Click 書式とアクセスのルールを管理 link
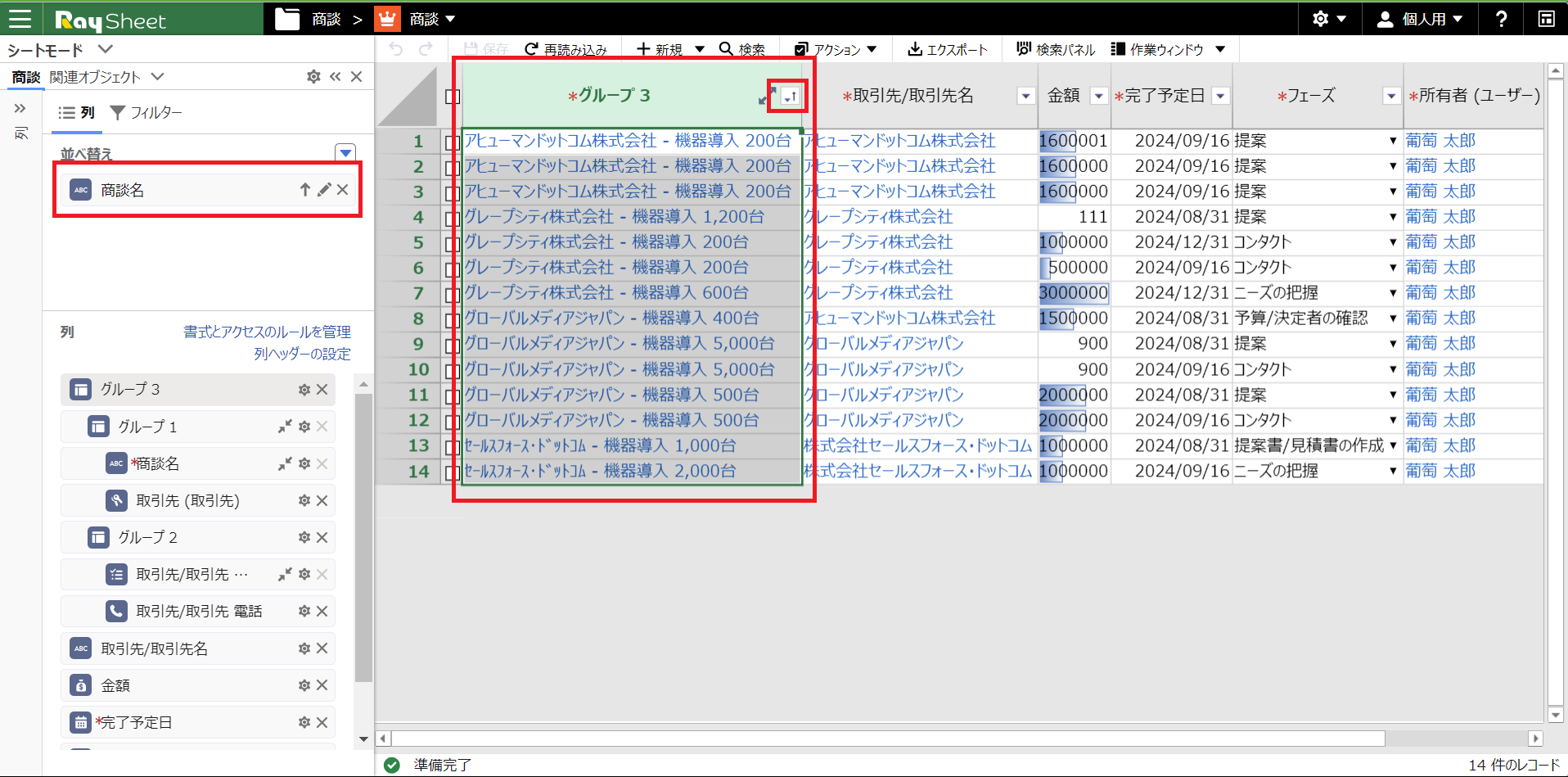This screenshot has height=777, width=1568. coord(267,332)
